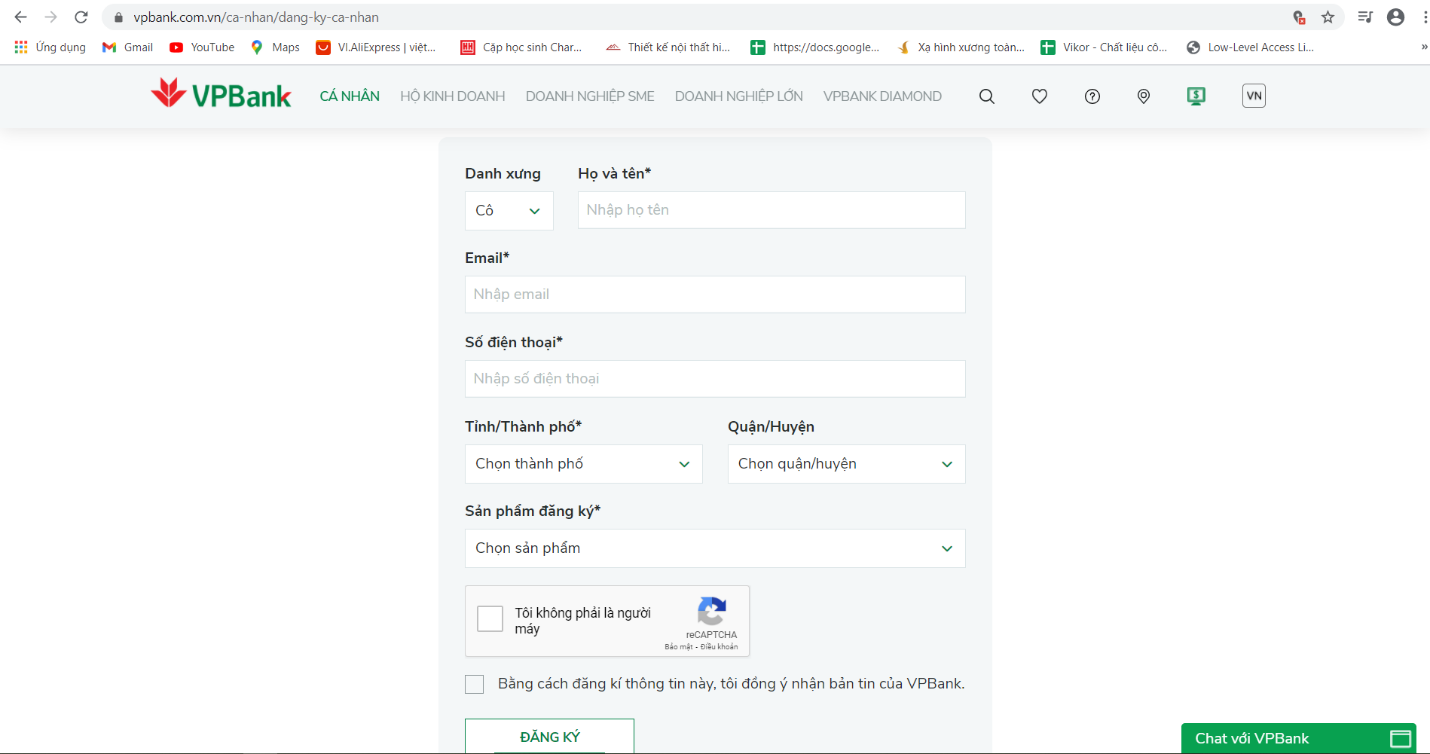Screen dimensions: 1430x754
Task: Open Ứng dụng apps bookmark
Action: (50, 47)
